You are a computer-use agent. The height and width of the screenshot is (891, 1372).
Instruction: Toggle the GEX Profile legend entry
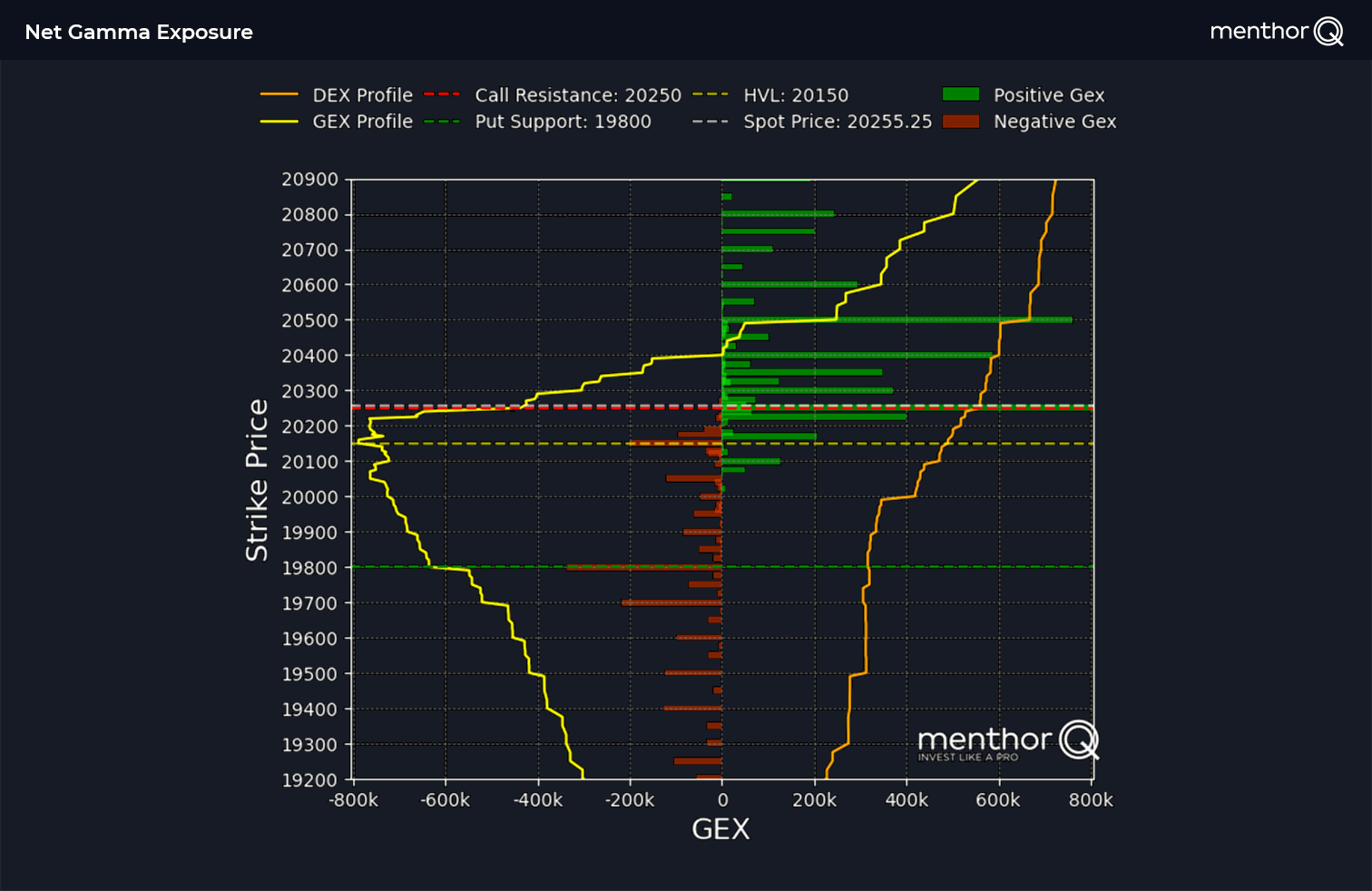[362, 121]
